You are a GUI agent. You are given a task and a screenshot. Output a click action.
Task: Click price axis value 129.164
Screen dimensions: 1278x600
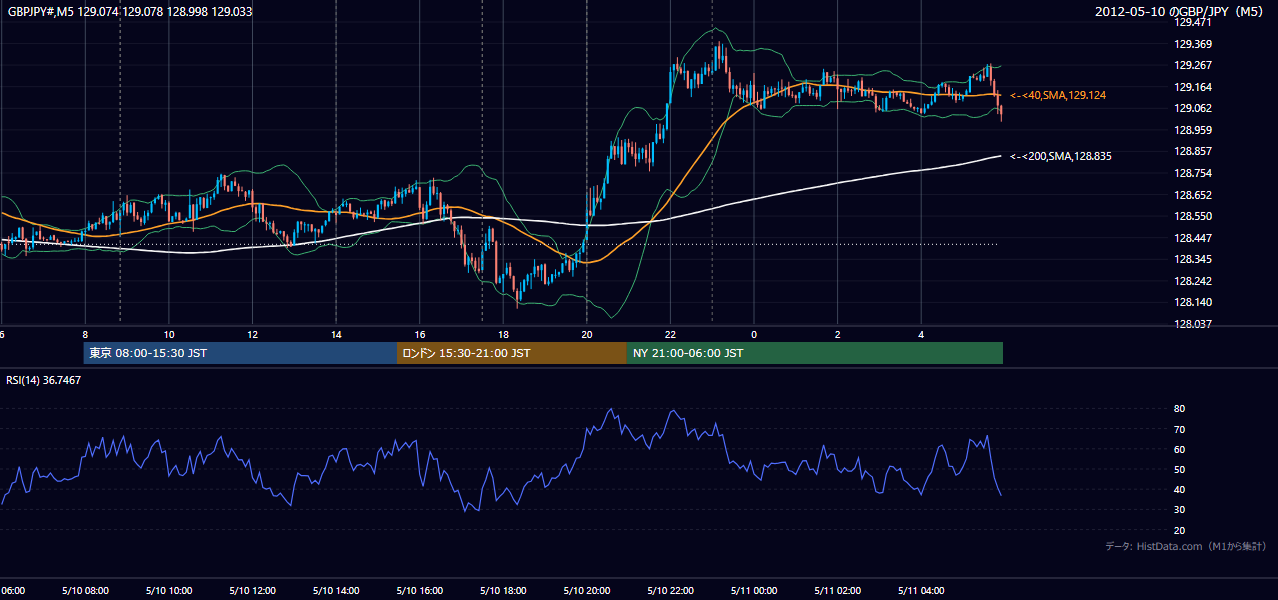click(x=1193, y=87)
